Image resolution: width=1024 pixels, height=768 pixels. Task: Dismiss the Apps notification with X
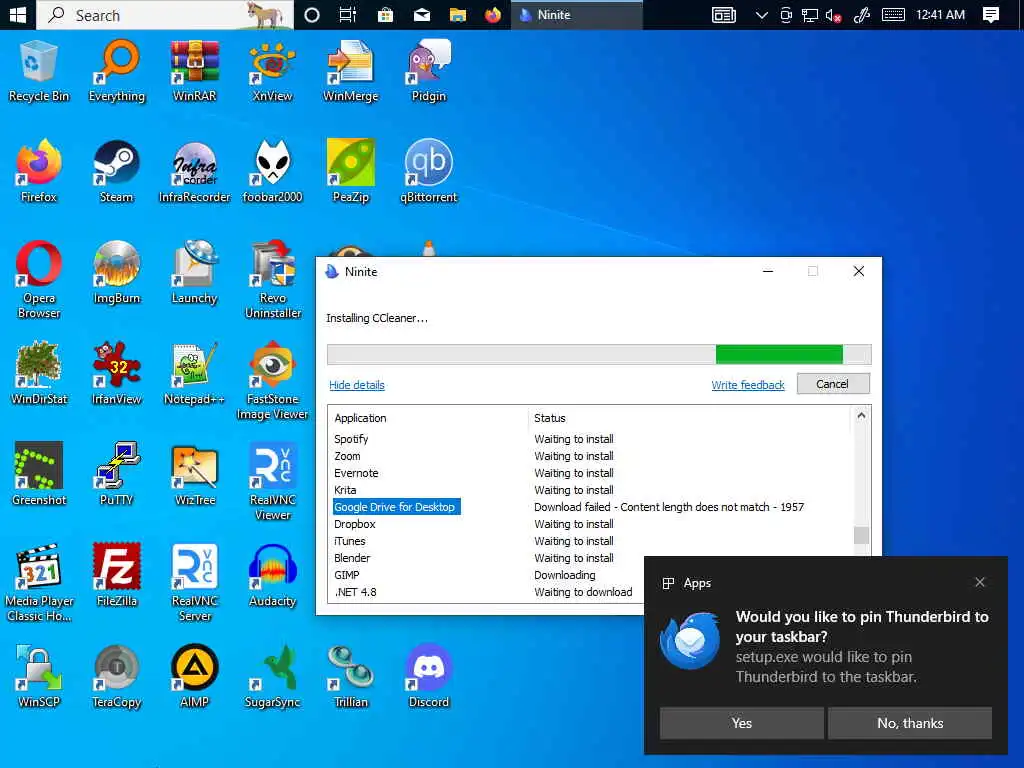tap(980, 582)
